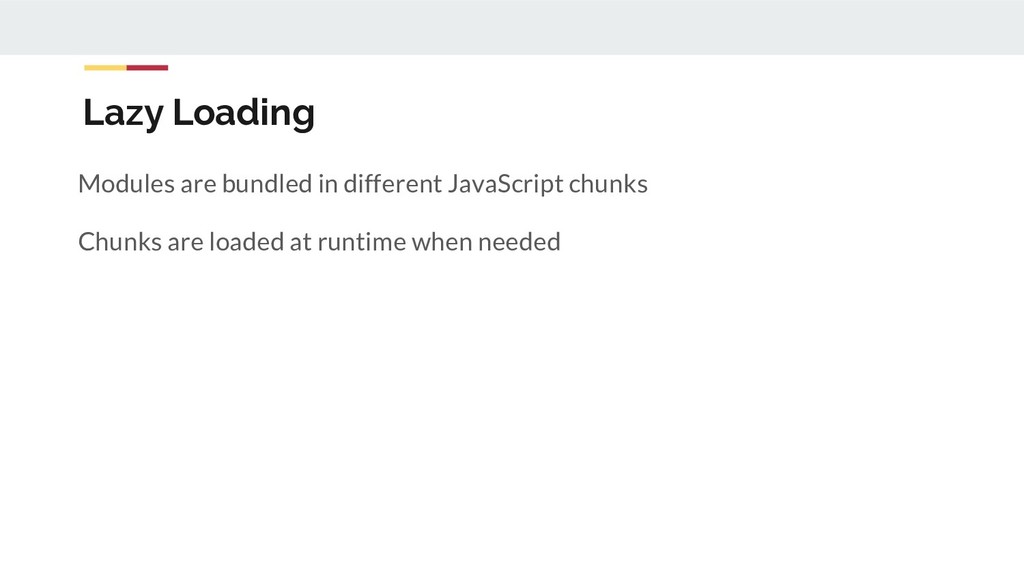Click the red accent bar above the title
Viewport: 1024px width, 576px height.
(x=147, y=68)
